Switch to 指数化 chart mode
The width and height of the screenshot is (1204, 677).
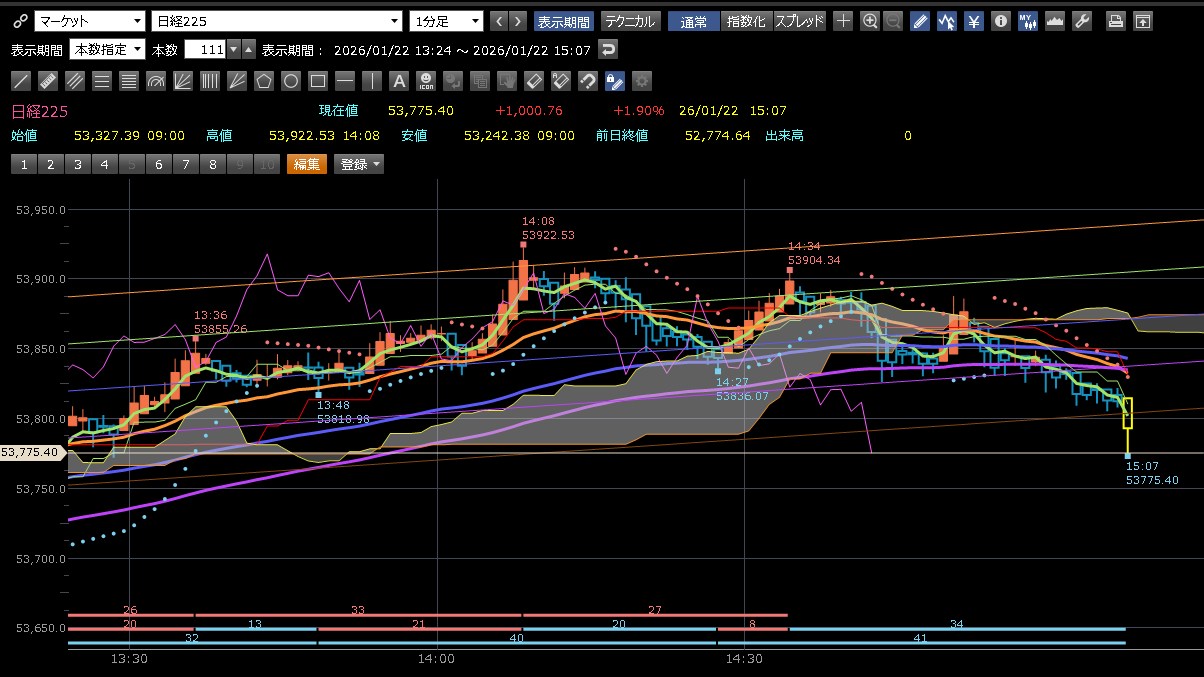[745, 21]
